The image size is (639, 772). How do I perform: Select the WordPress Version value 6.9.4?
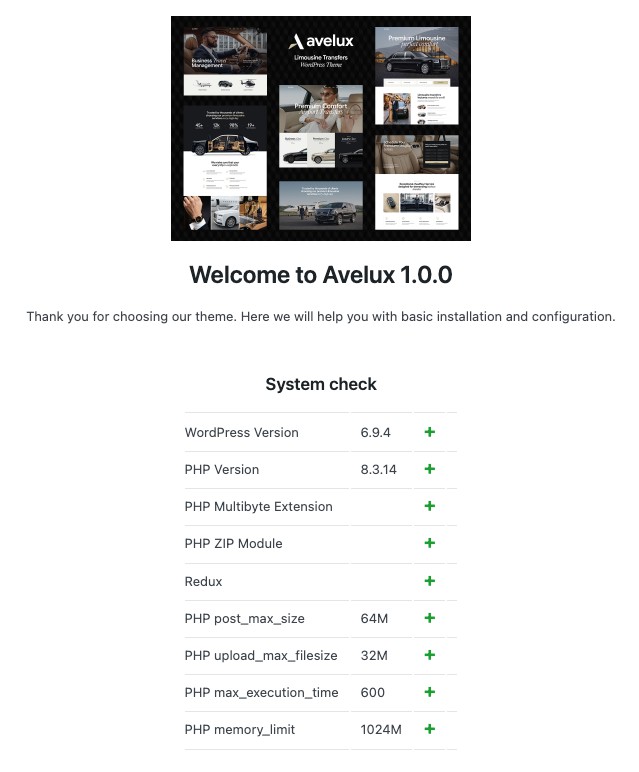point(375,432)
